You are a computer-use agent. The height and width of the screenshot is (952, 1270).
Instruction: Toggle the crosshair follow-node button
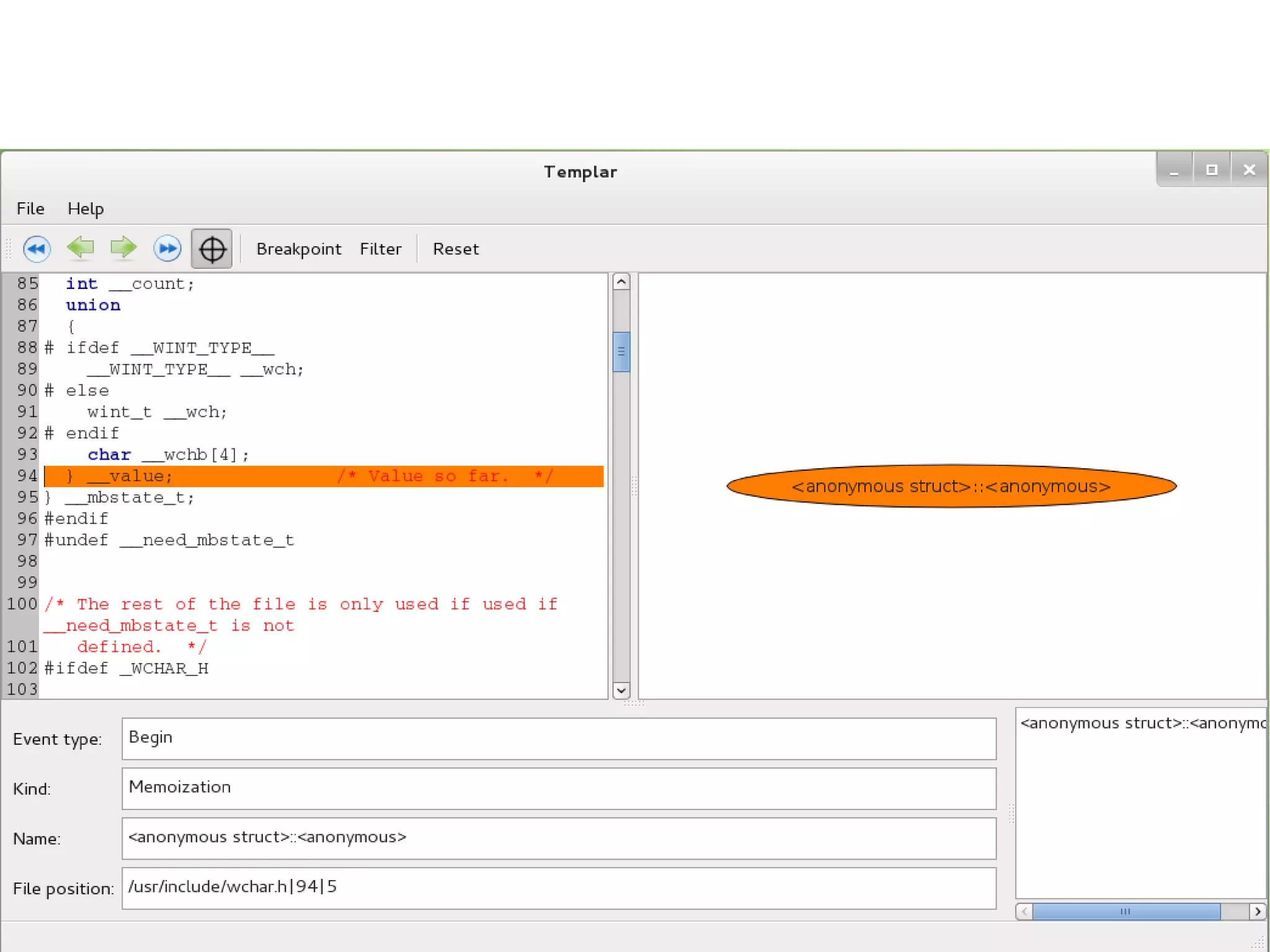pyautogui.click(x=211, y=249)
